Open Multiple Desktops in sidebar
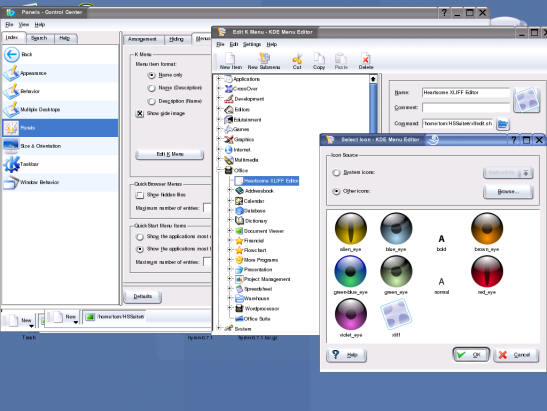Image resolution: width=547 pixels, height=411 pixels. point(60,109)
